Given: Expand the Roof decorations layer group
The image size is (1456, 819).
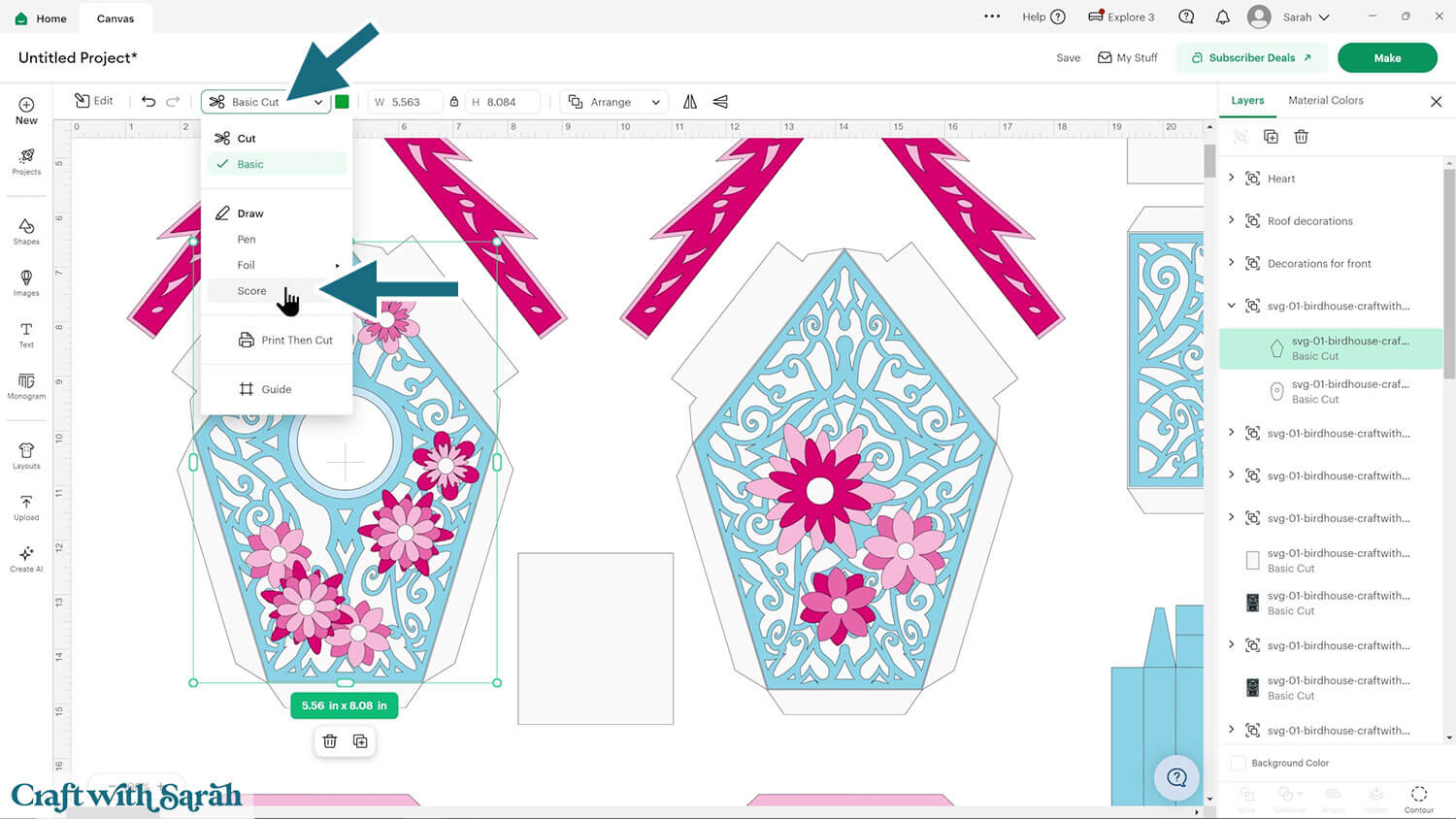Looking at the screenshot, I should (1232, 220).
